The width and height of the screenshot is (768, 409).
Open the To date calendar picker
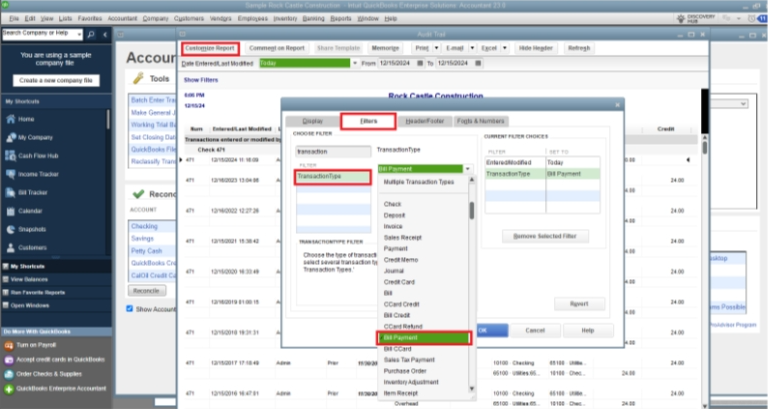pos(478,63)
